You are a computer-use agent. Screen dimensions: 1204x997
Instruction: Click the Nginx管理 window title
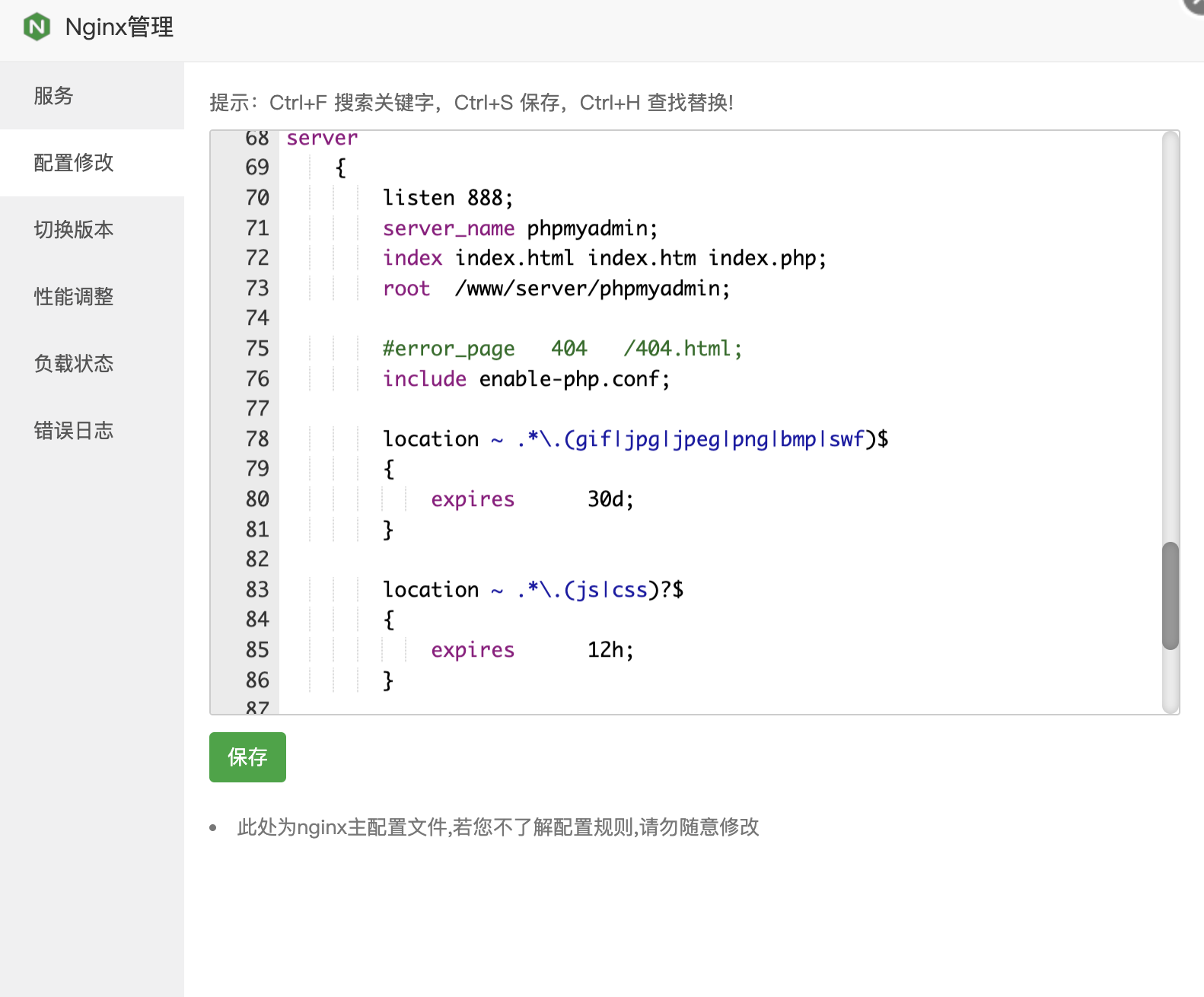coord(119,27)
